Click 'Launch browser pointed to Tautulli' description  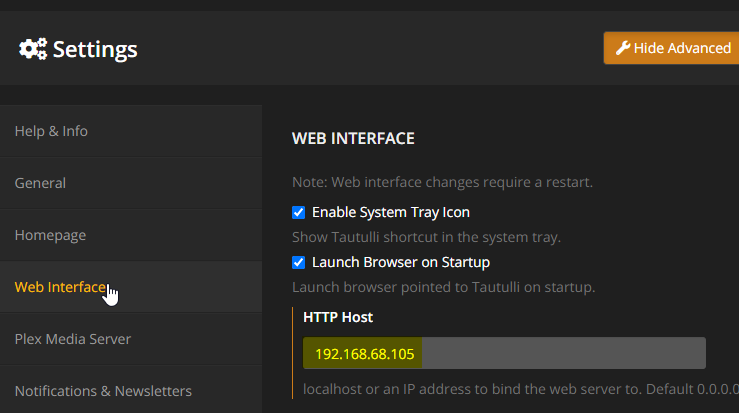[443, 287]
